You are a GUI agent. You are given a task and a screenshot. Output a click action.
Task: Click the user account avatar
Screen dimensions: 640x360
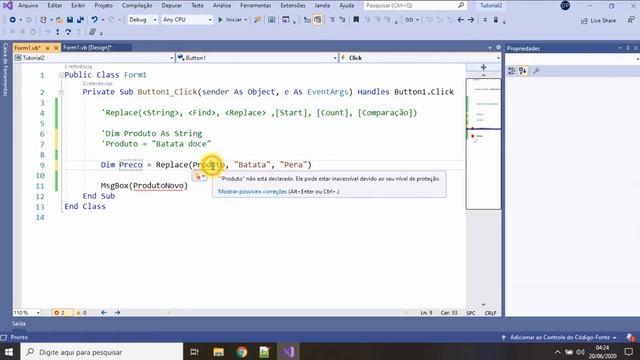(x=565, y=5)
